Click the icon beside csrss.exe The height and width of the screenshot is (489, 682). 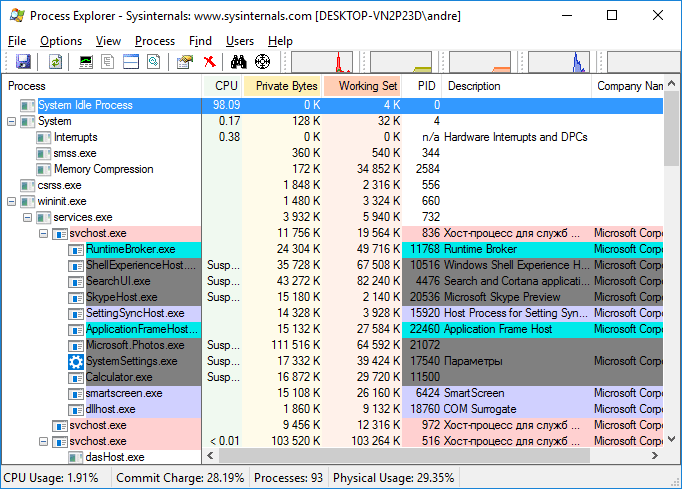click(x=27, y=186)
